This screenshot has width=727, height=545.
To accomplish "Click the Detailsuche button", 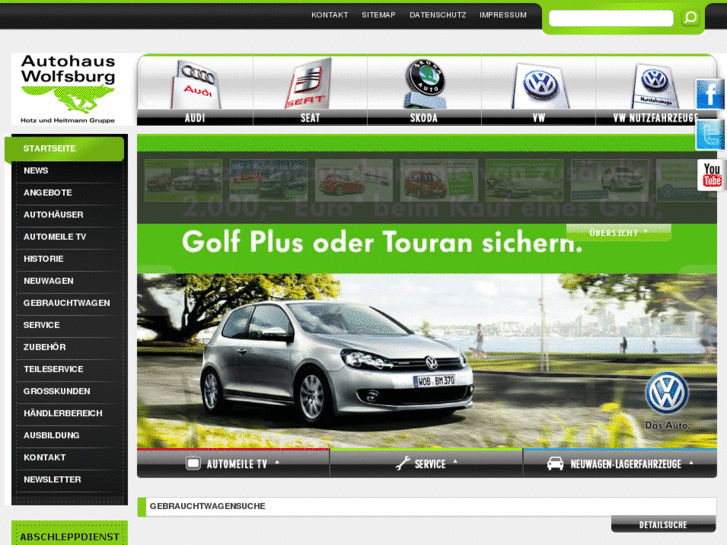I will (x=663, y=525).
